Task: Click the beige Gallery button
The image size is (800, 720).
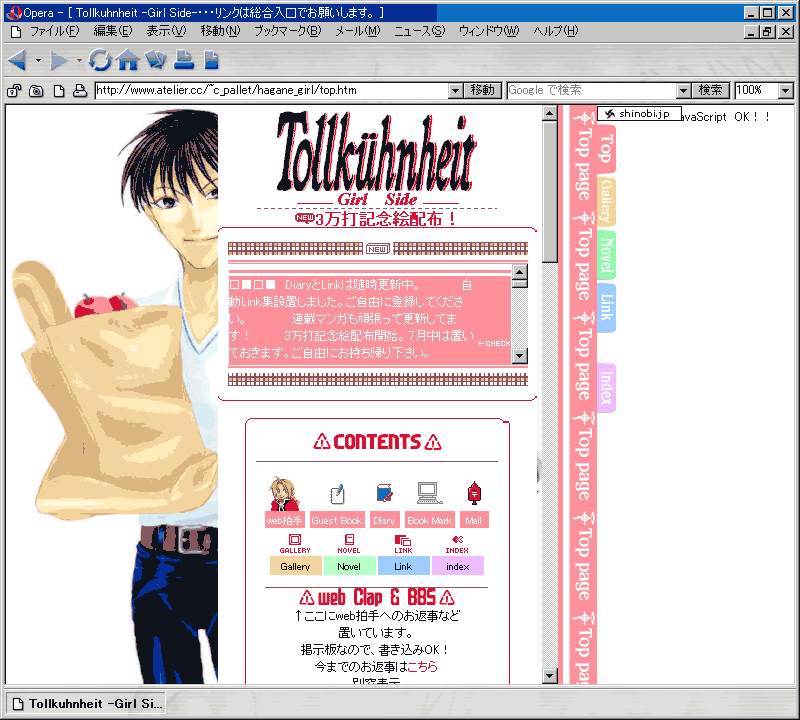Action: pos(295,566)
